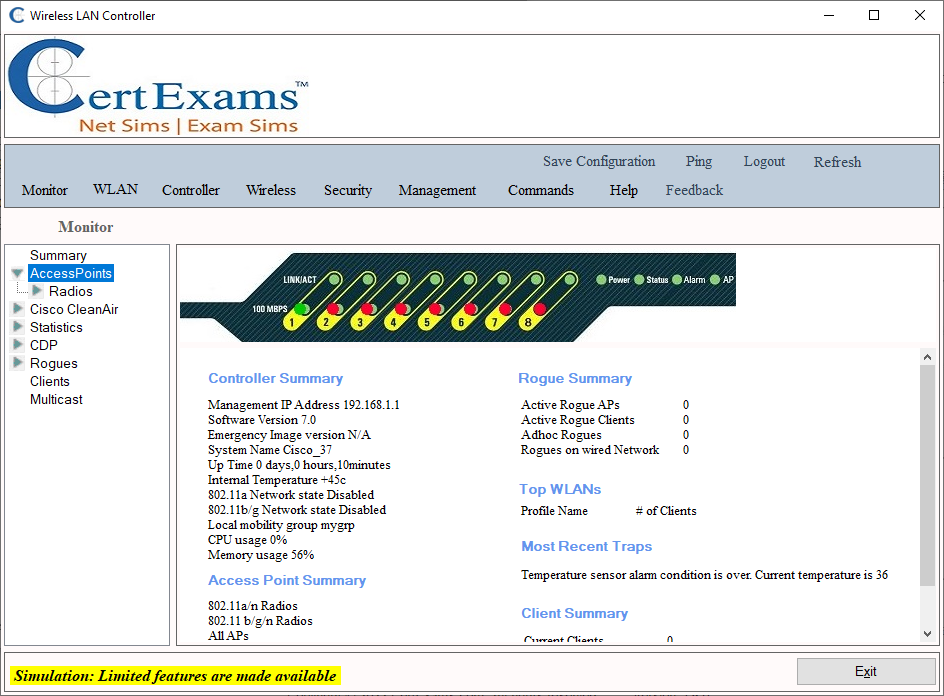Click the red port 8 LED

coord(542,307)
